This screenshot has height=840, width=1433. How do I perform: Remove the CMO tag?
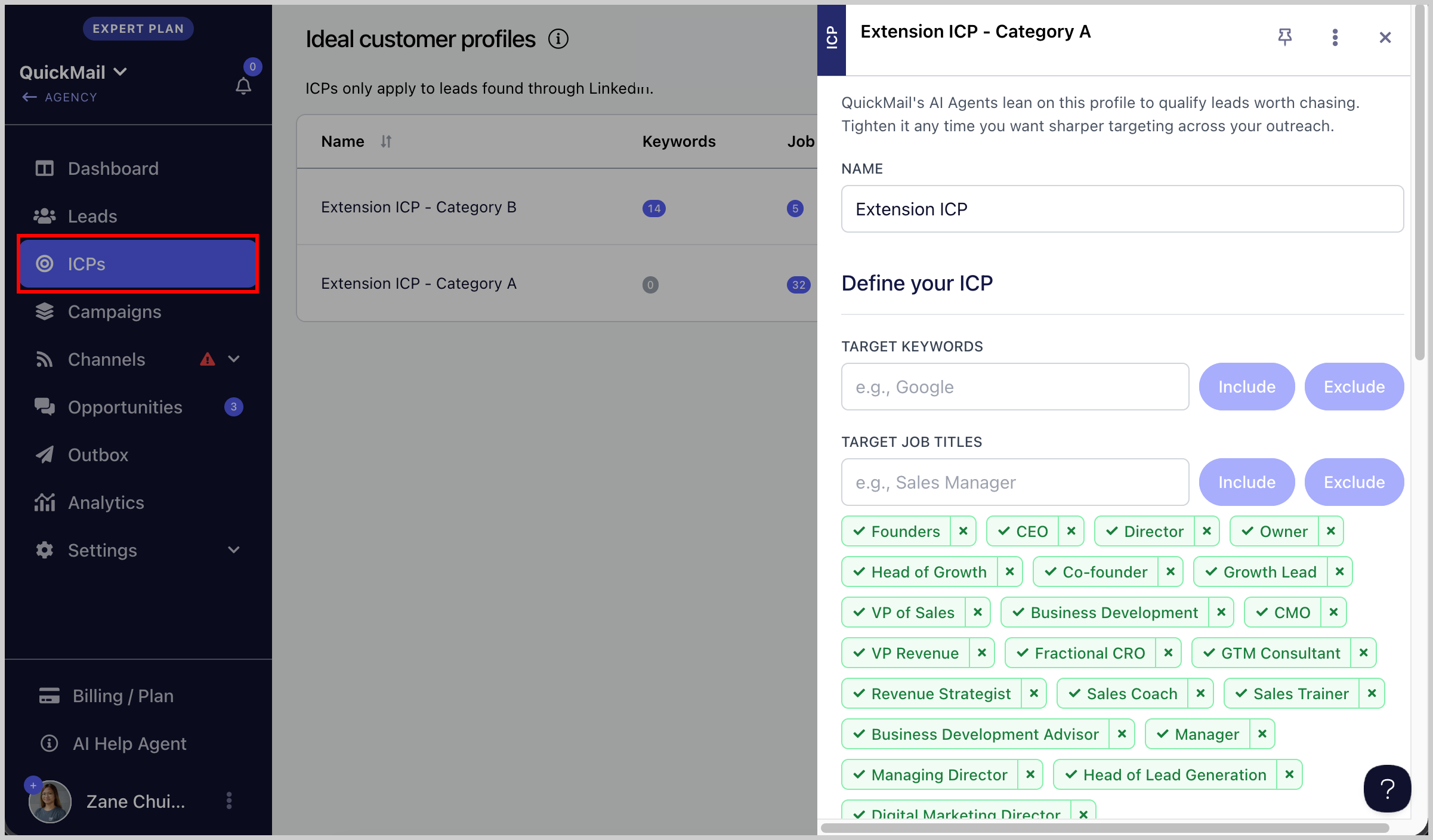tap(1334, 612)
